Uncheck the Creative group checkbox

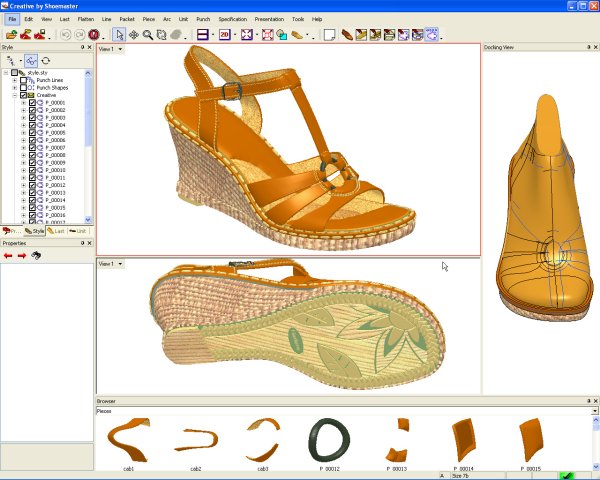pos(24,95)
